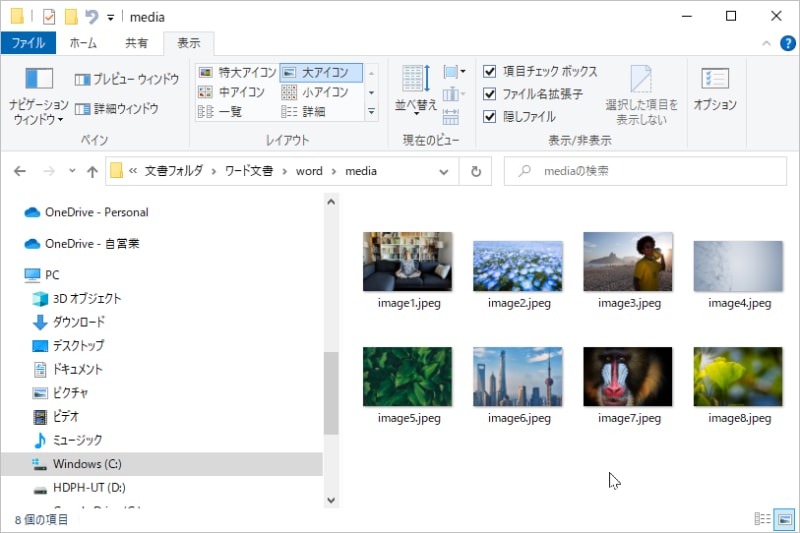Select 詳細 (details) layout option in ribbon
The image size is (800, 533).
[x=303, y=111]
